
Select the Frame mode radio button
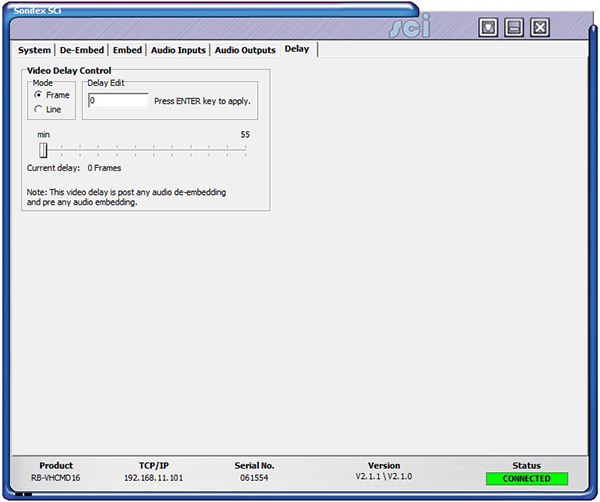[x=38, y=95]
